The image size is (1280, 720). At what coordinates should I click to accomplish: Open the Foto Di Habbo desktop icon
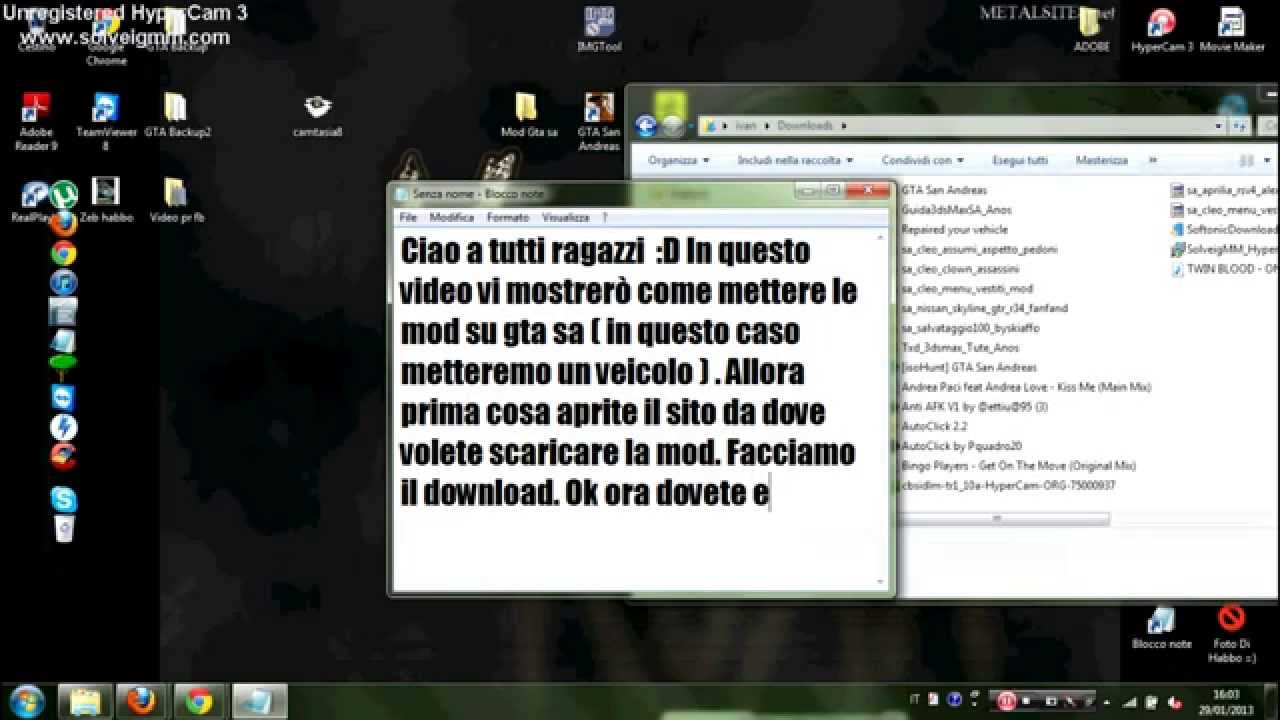point(1231,633)
